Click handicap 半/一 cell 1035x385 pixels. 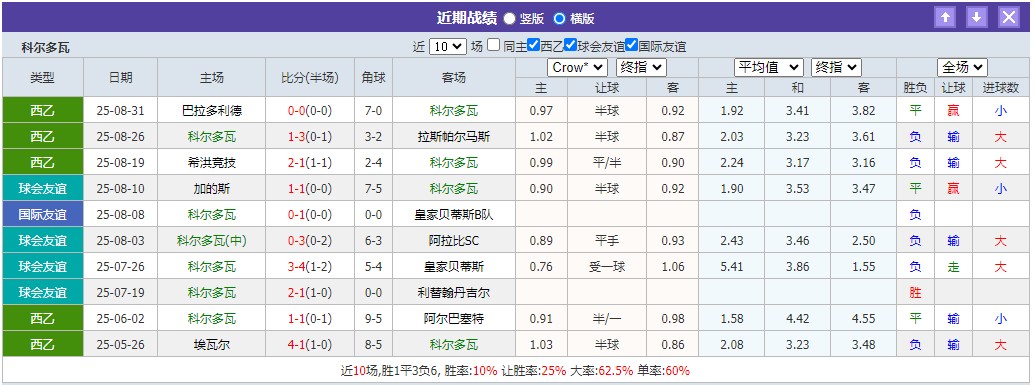607,318
